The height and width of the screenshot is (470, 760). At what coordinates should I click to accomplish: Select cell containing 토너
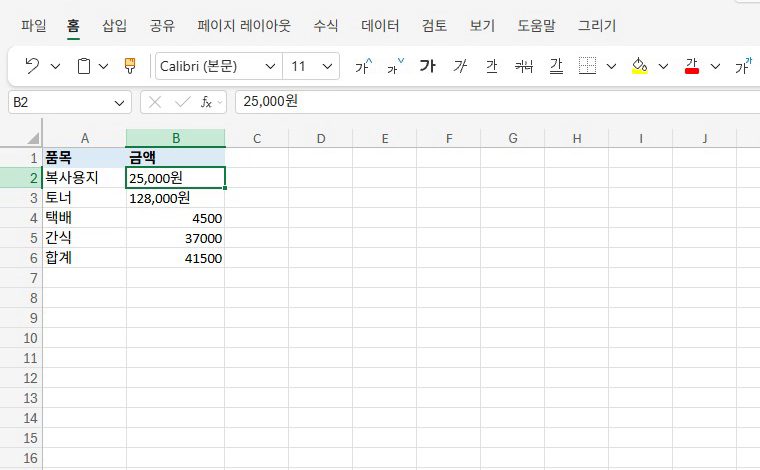tap(85, 198)
